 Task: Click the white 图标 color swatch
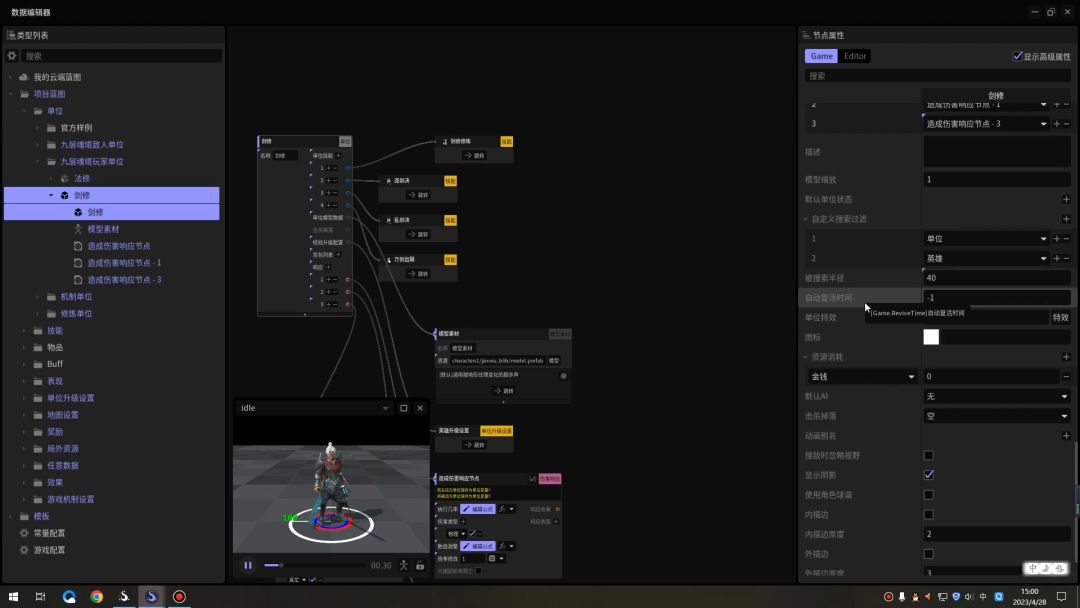point(931,337)
